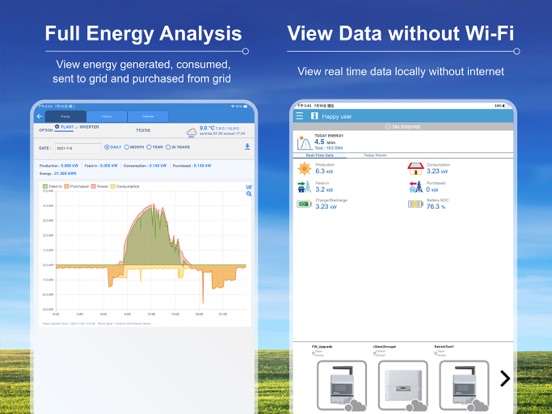The width and height of the screenshot is (552, 414).
Task: Click the Consumption kW value in summary
Action: 158,165
